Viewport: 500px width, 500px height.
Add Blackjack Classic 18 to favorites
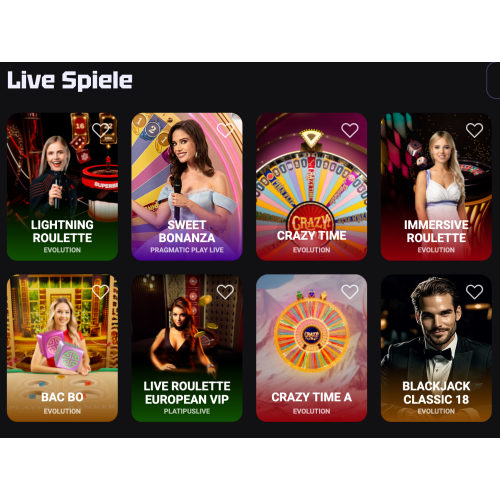coord(474,292)
